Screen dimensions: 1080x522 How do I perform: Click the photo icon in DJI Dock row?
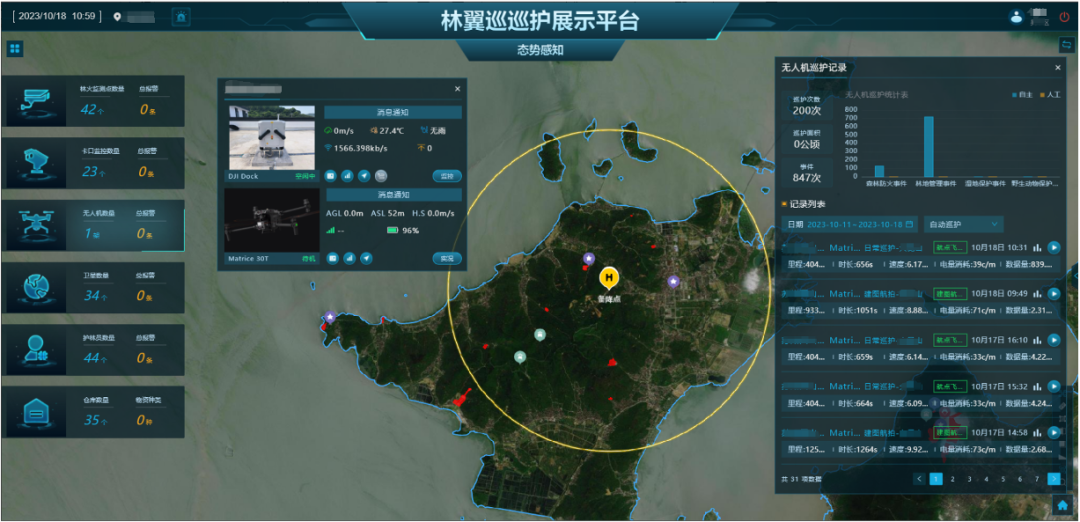click(332, 176)
